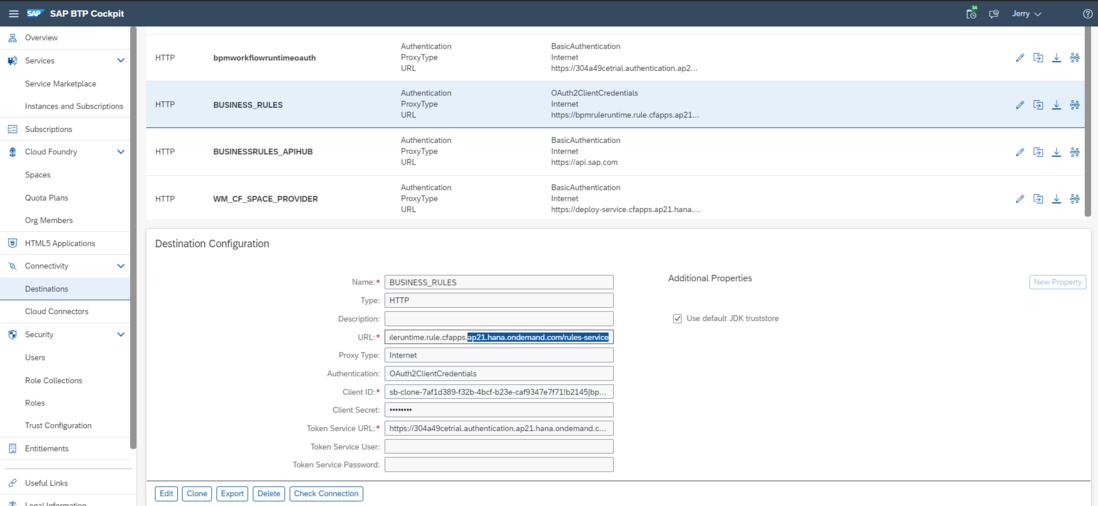Toggle Use default JDK truststore checkbox
This screenshot has height=506, width=1098.
pyautogui.click(x=677, y=318)
